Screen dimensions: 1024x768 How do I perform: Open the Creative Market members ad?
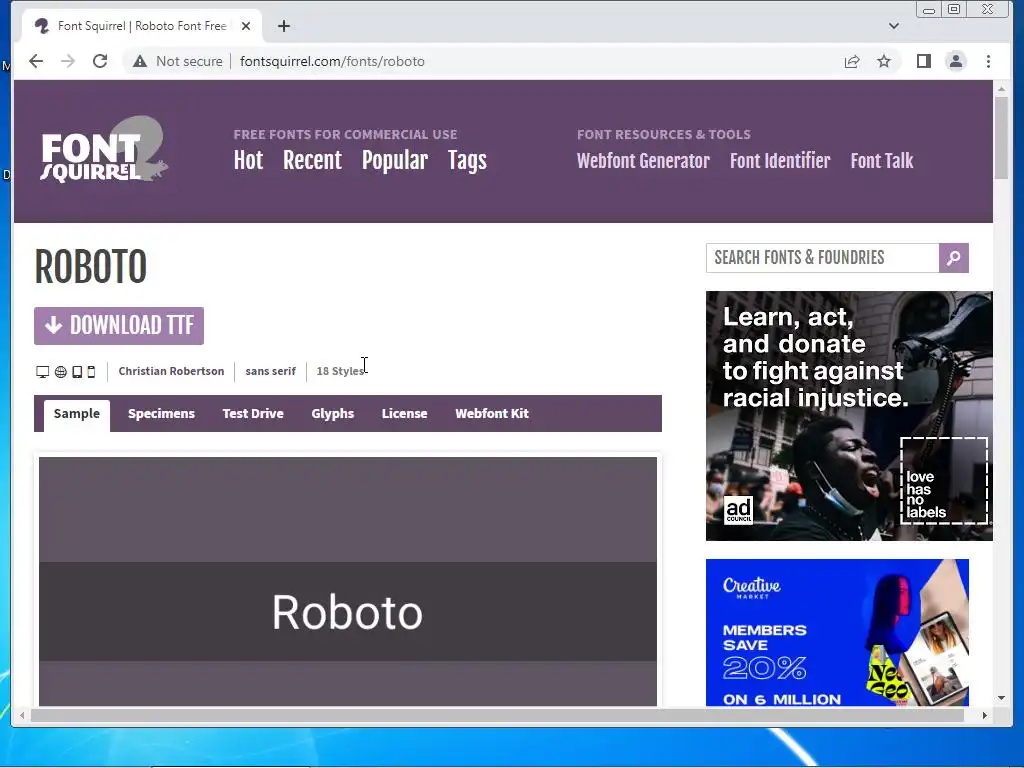tap(837, 632)
